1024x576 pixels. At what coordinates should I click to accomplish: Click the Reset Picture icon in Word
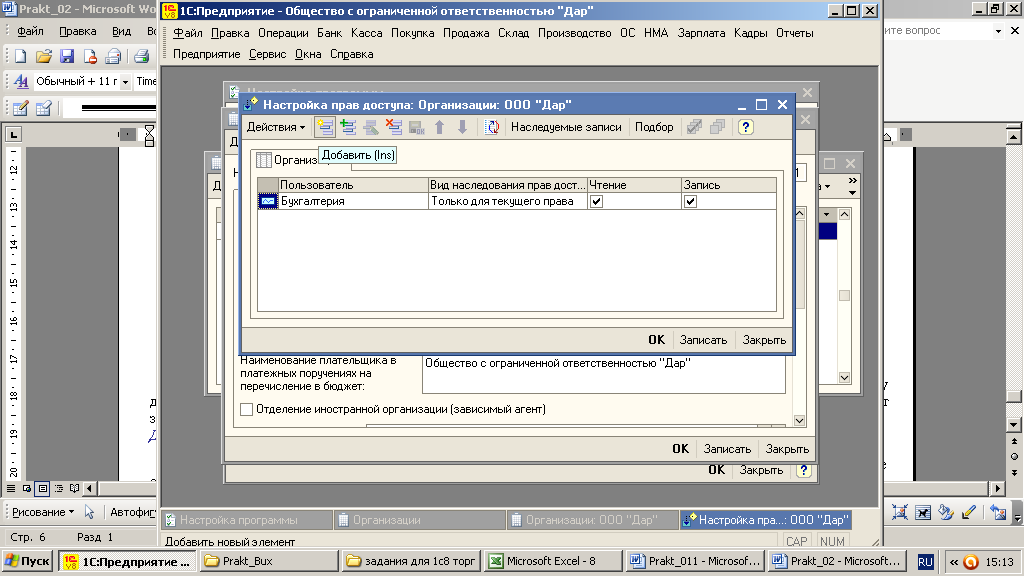pos(998,513)
